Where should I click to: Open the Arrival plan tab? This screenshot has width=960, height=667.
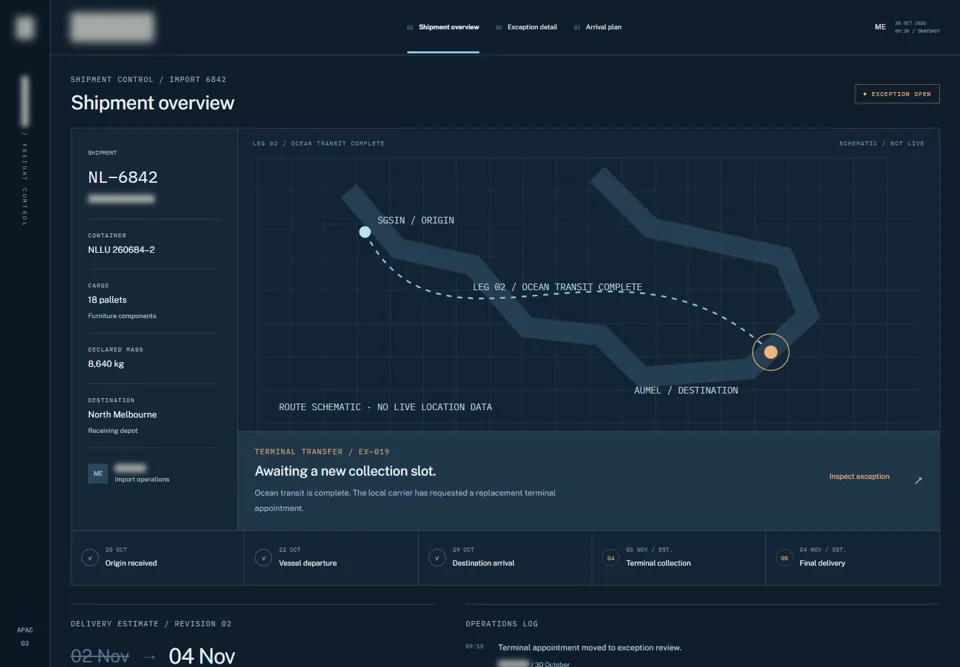[x=598, y=27]
